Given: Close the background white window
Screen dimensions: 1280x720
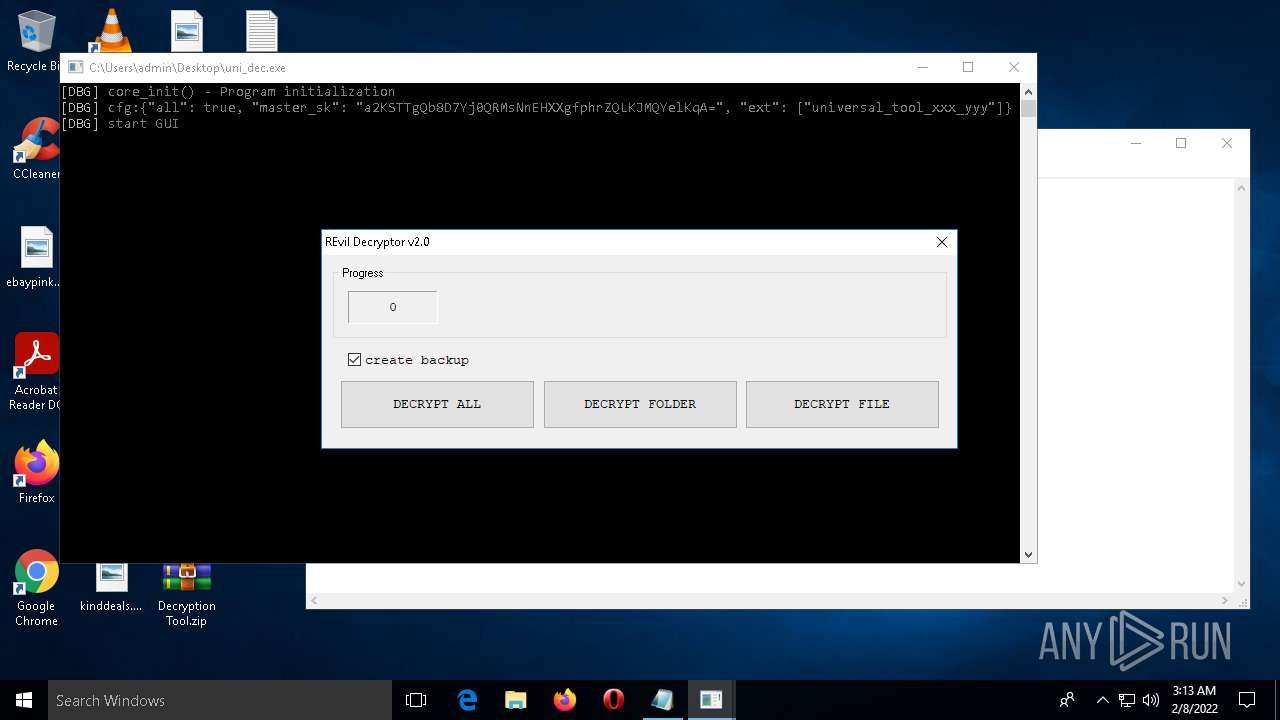Looking at the screenshot, I should pos(1227,143).
